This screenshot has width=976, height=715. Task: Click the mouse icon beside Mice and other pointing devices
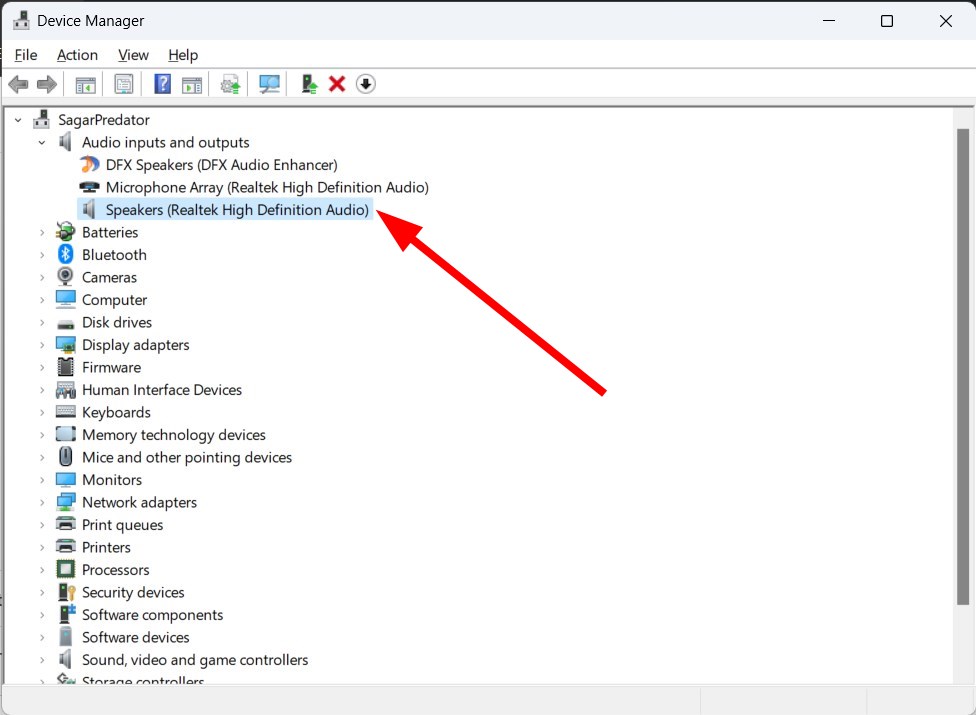tap(65, 457)
